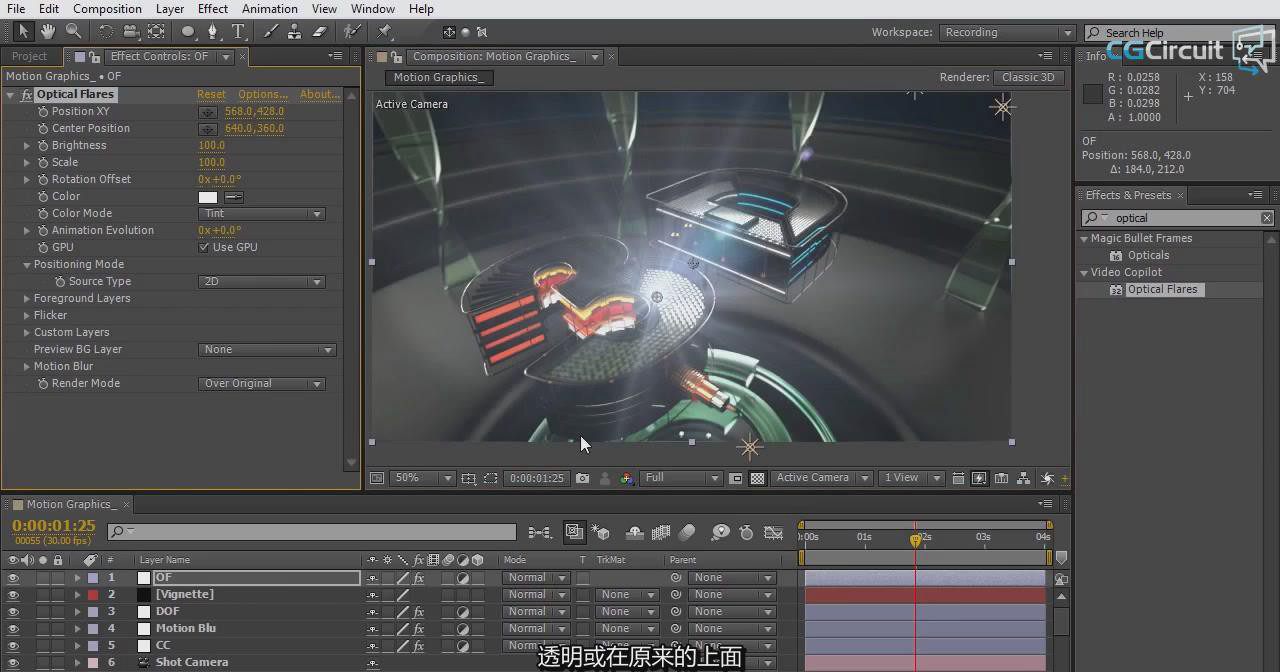Open the Composition menu

pos(107,9)
